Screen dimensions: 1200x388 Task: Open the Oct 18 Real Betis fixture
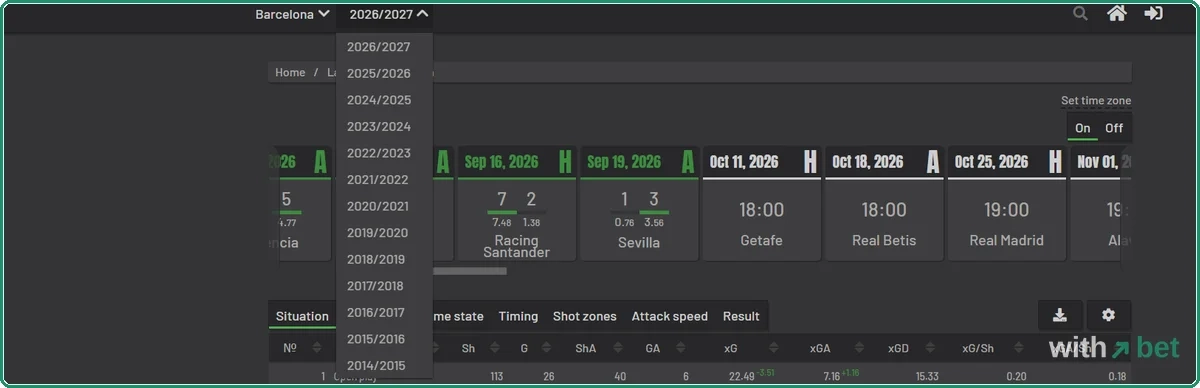884,204
